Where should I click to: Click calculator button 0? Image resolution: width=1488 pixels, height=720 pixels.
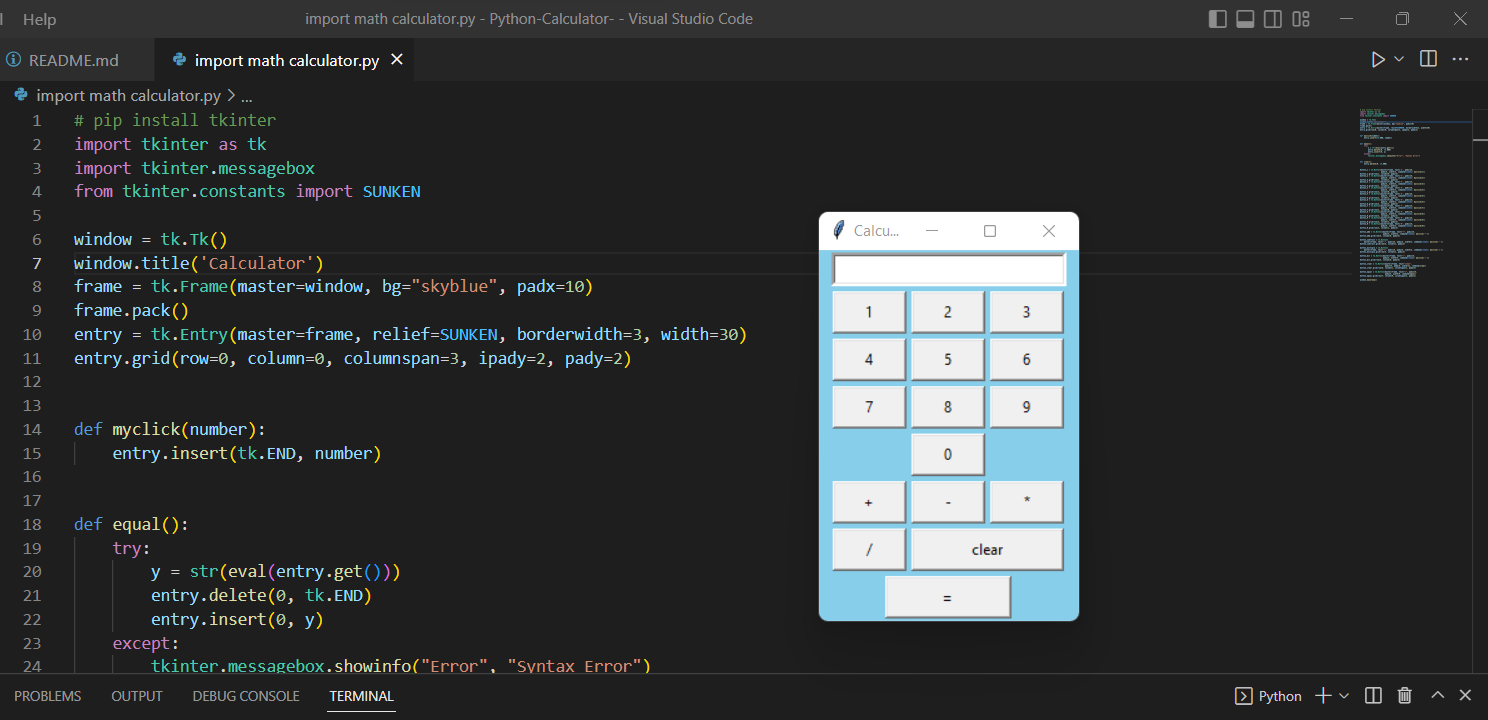[x=948, y=454]
